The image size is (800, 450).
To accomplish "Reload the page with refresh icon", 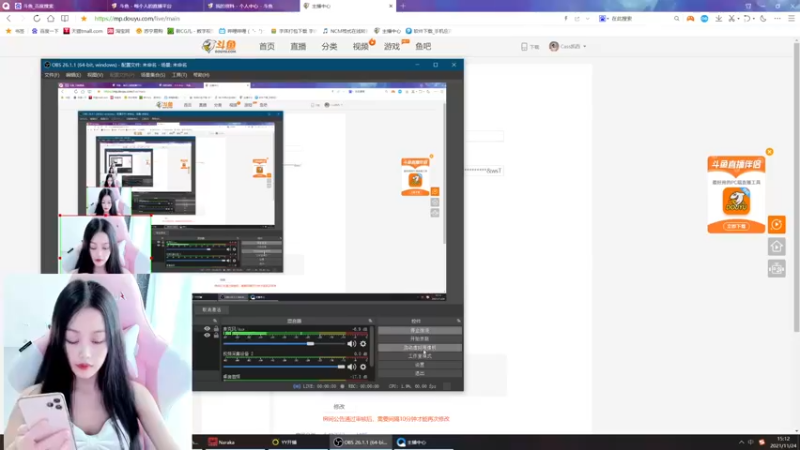I will [x=37, y=18].
